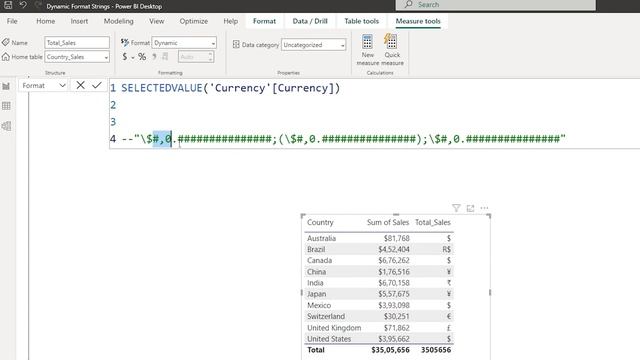The width and height of the screenshot is (640, 360).
Task: Commit formula with the checkmark icon
Action: (x=97, y=85)
